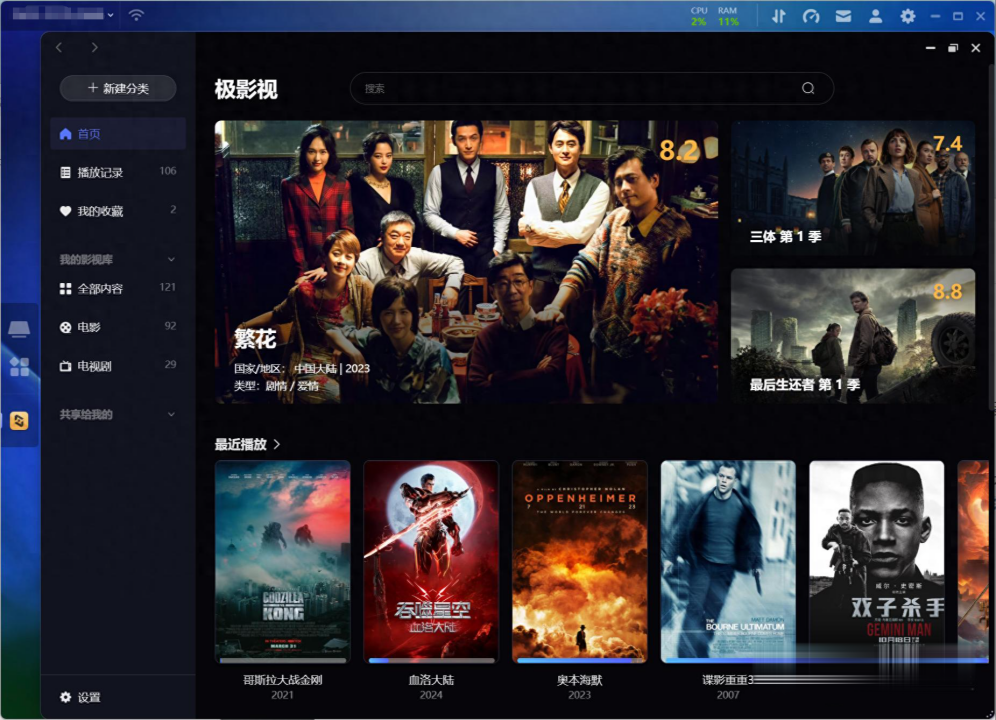The width and height of the screenshot is (996, 720).
Task: Click the heart icon for 我的收藏
Action: coord(65,211)
